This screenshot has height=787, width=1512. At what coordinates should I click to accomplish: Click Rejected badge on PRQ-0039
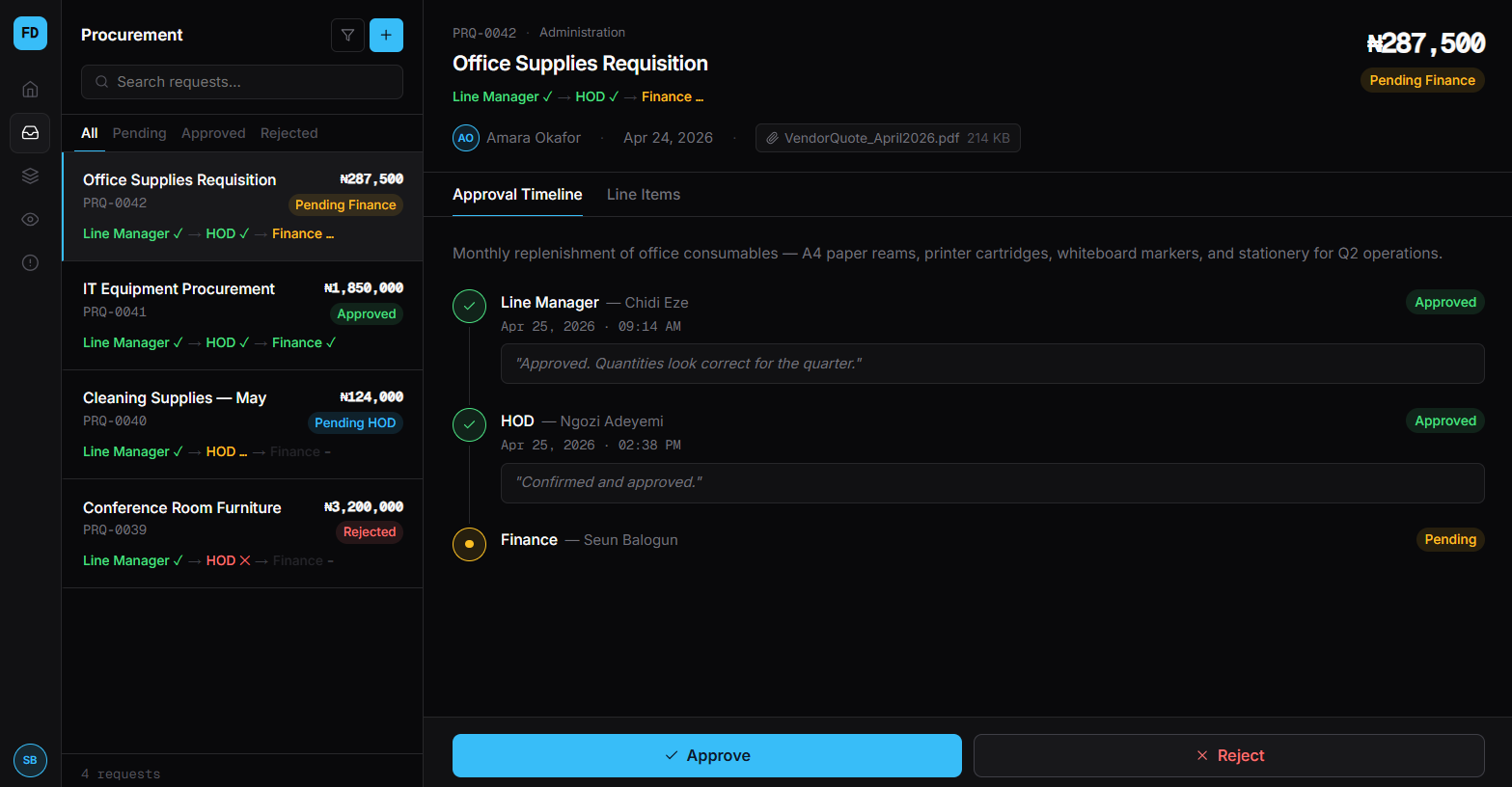pos(370,531)
